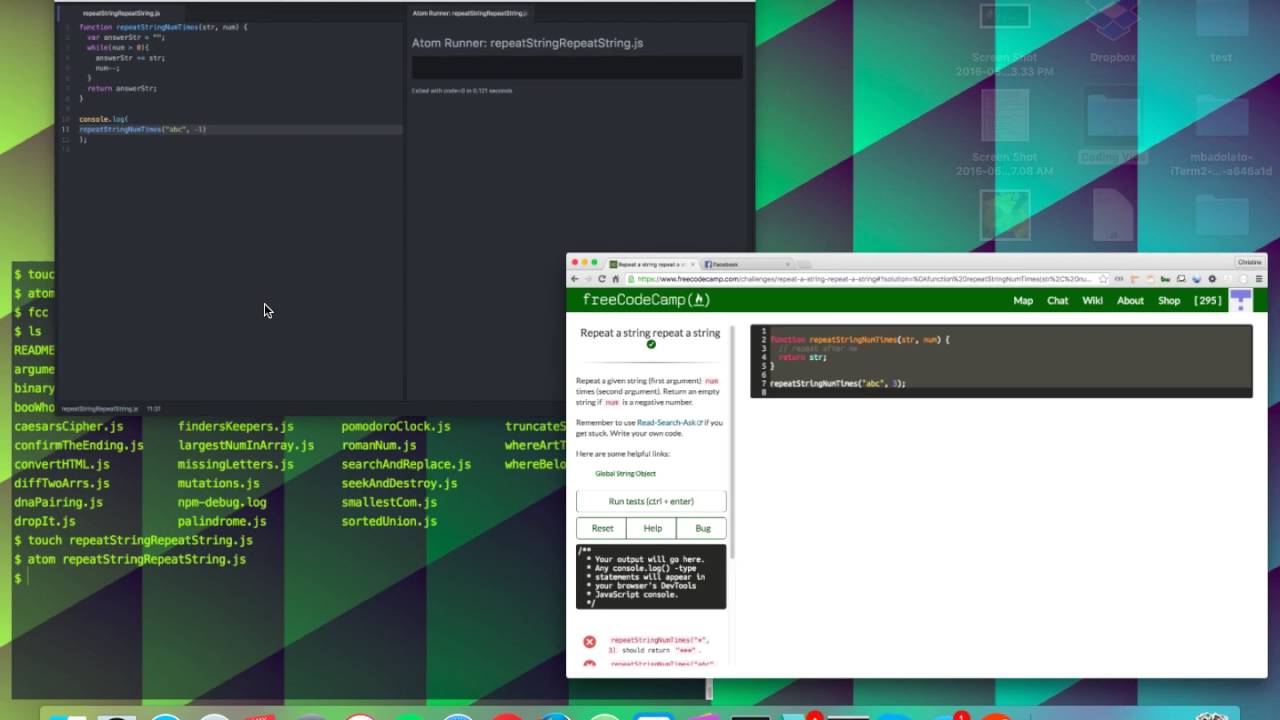1280x720 pixels.
Task: Click the browser home icon
Action: [x=616, y=279]
